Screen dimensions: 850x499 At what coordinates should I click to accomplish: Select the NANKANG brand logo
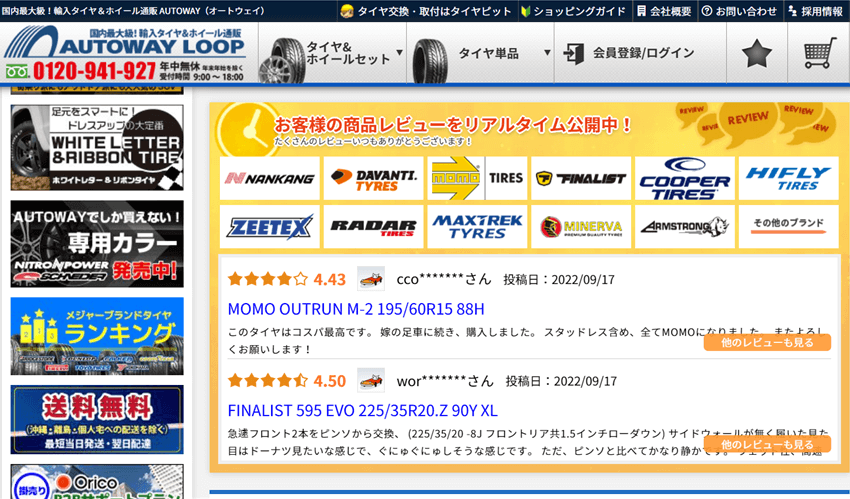[x=269, y=178]
